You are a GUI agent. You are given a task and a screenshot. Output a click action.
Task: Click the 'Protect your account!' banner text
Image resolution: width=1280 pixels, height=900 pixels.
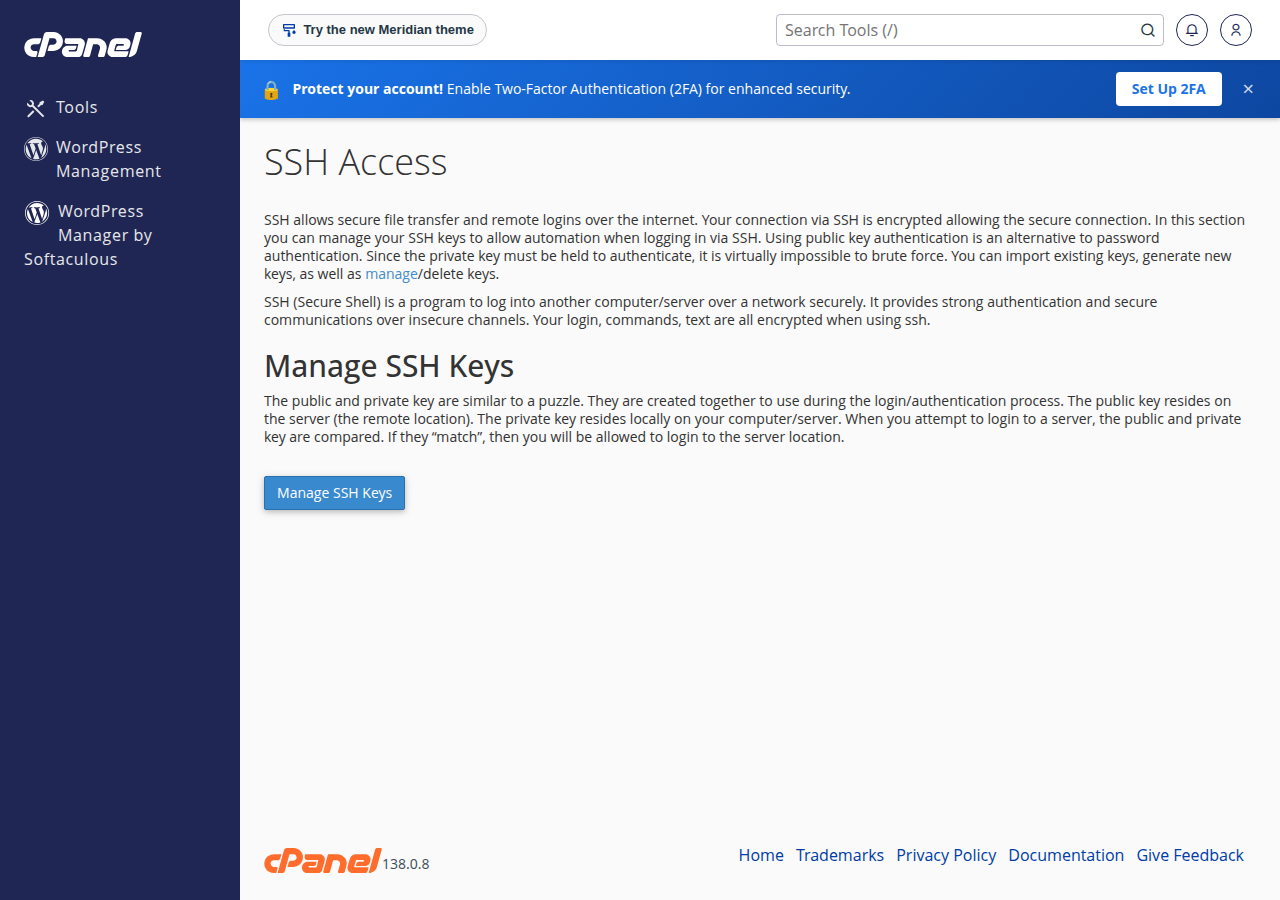(368, 89)
